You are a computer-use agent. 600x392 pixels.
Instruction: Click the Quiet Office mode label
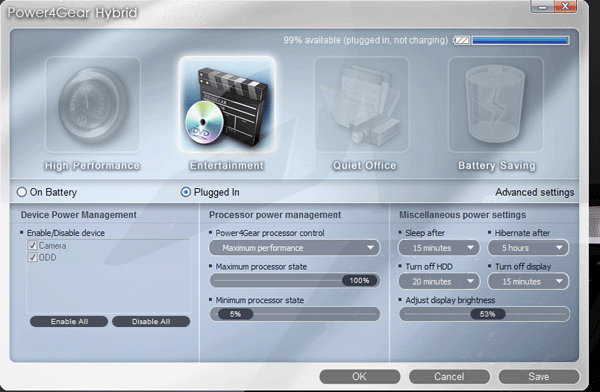point(364,166)
